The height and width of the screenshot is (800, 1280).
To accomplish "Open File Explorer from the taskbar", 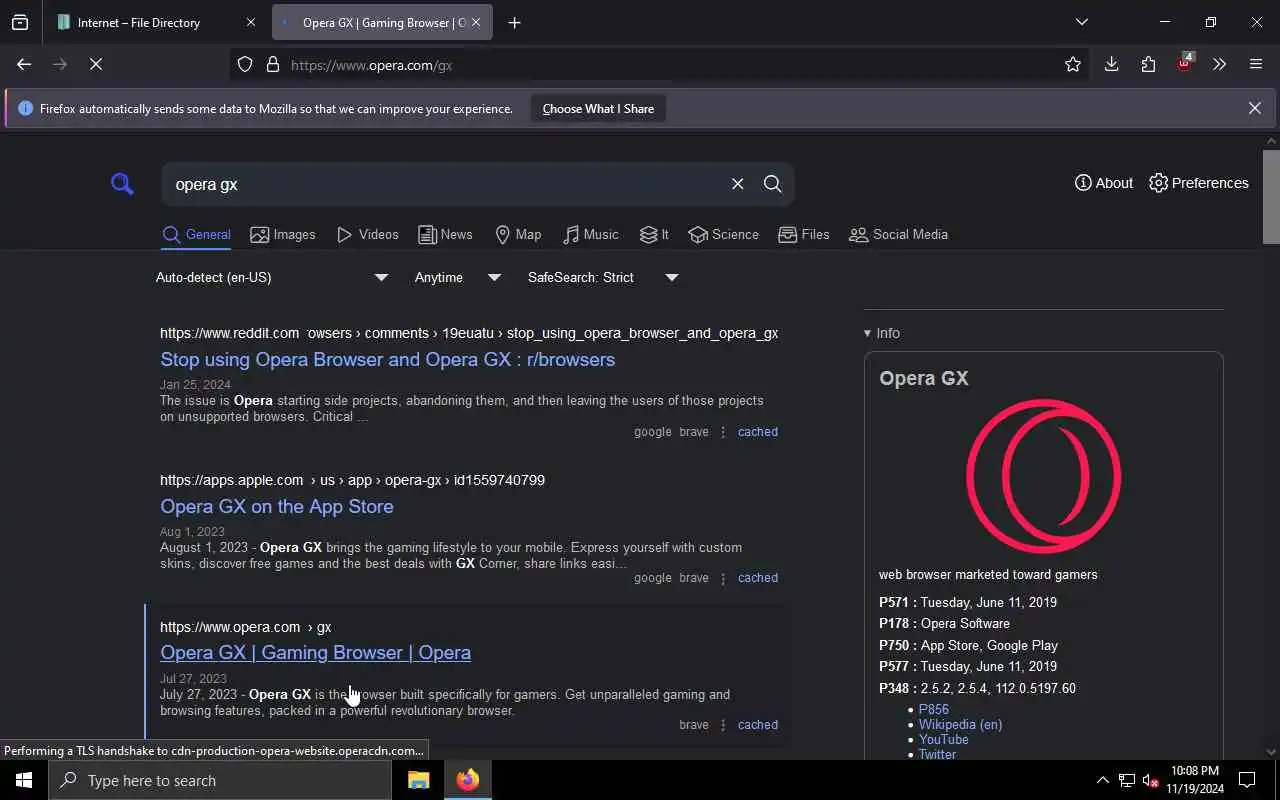I will pos(418,780).
